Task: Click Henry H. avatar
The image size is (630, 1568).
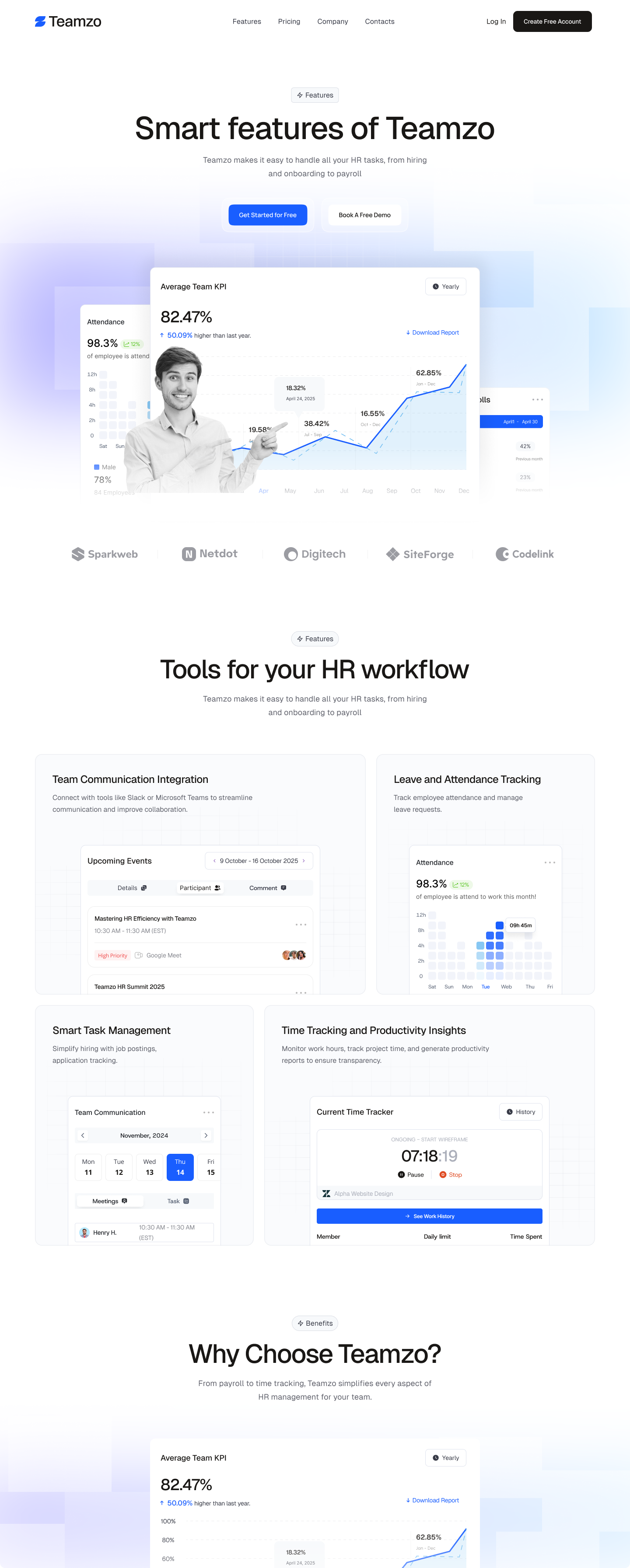Action: [x=84, y=1233]
